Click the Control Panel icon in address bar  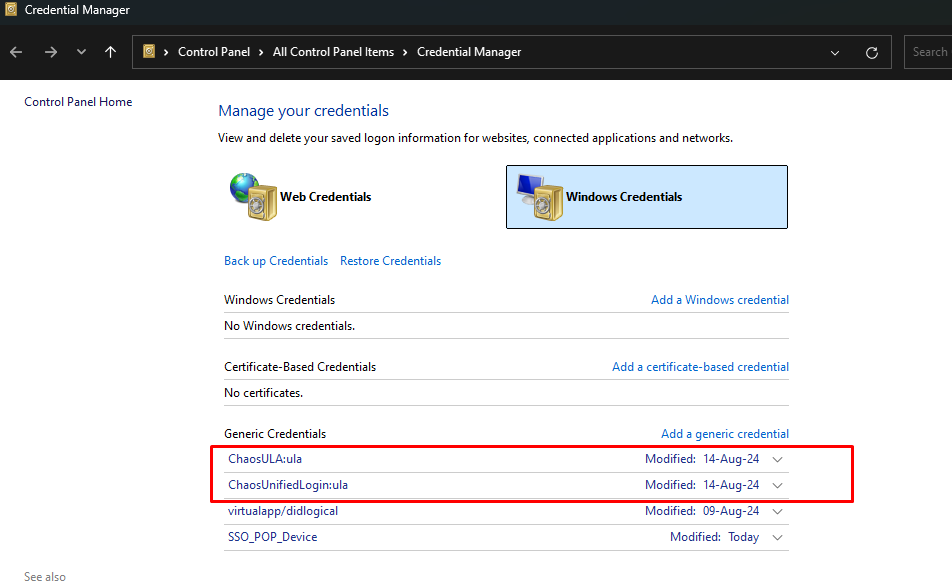click(149, 52)
